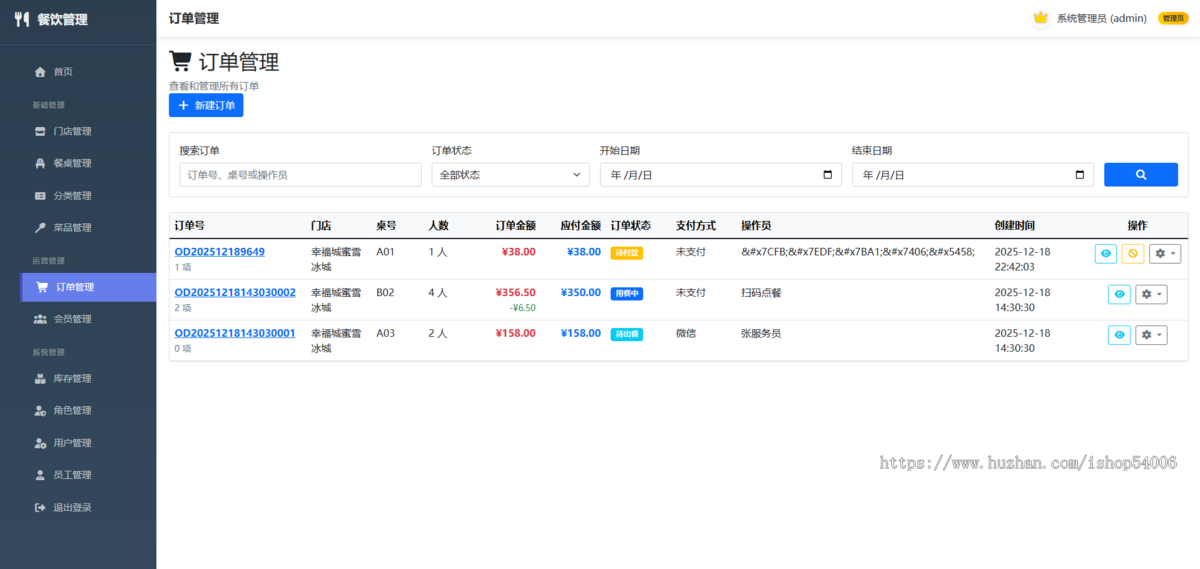Open calendar picker icon of 结束日期
This screenshot has height=569, width=1200.
pos(1079,175)
